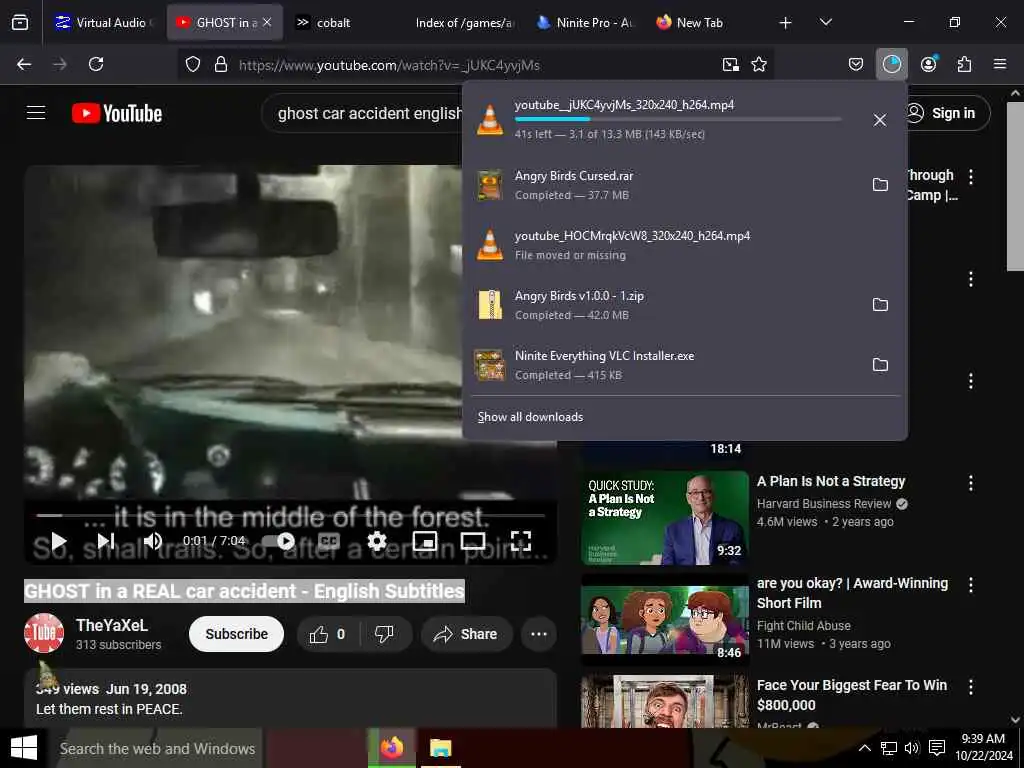Open the tracking protection shield icon
The height and width of the screenshot is (768, 1024).
[193, 64]
